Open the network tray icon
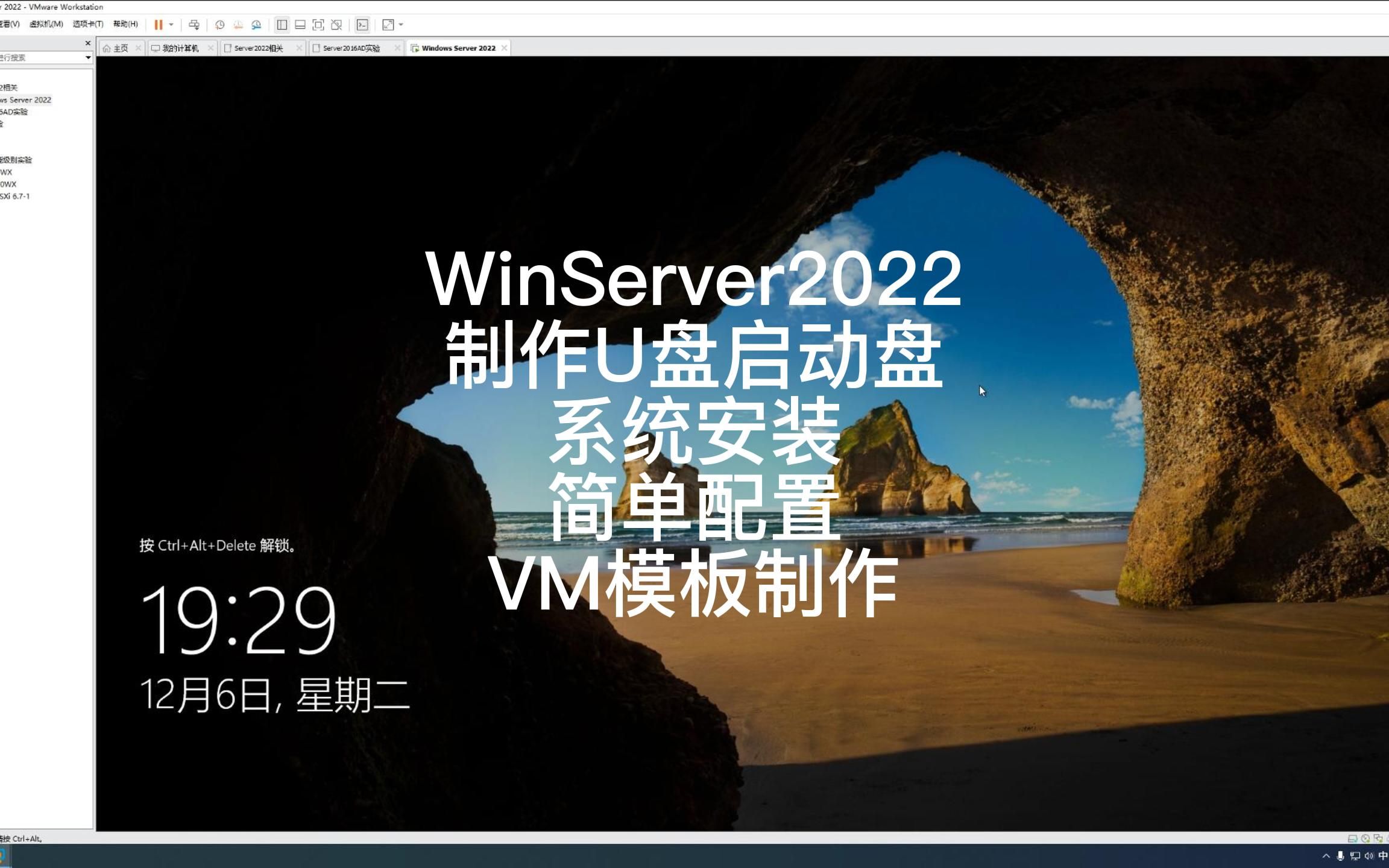1389x868 pixels. 1355,856
